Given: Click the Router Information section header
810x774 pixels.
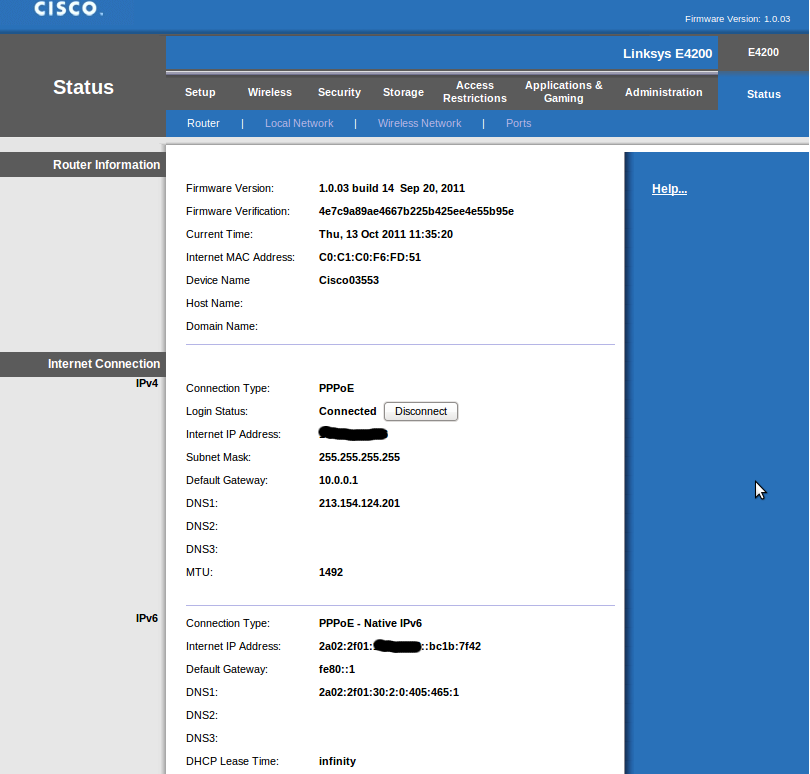Looking at the screenshot, I should (x=106, y=165).
